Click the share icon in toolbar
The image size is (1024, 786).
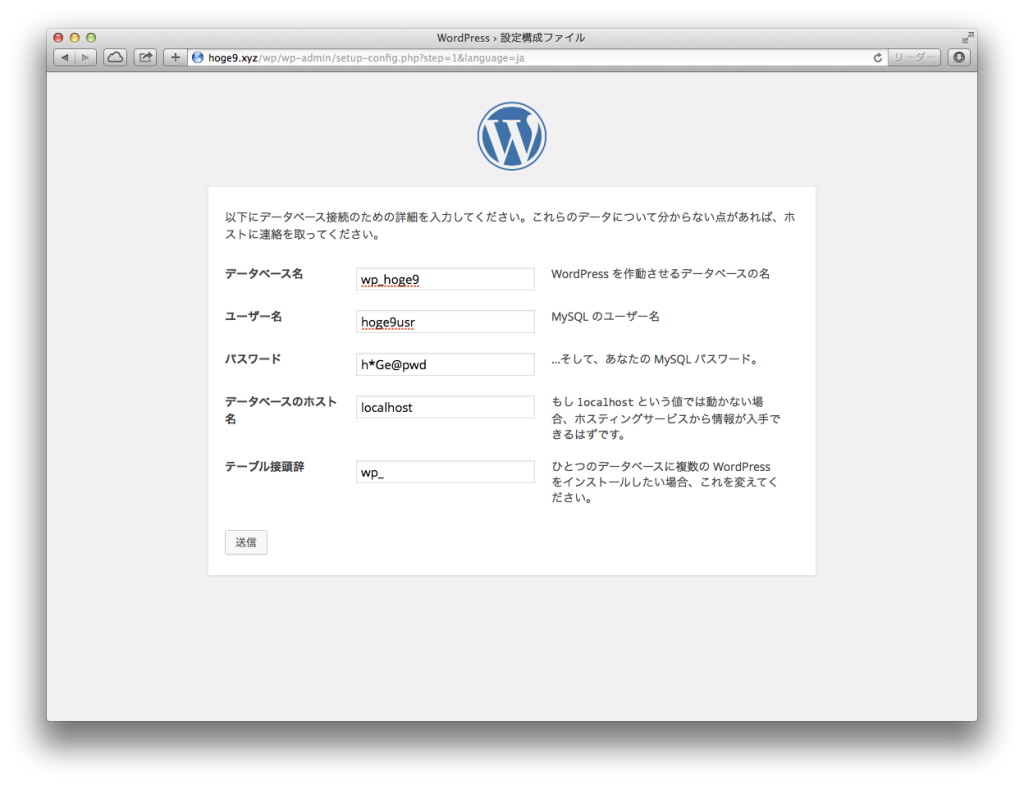(145, 57)
